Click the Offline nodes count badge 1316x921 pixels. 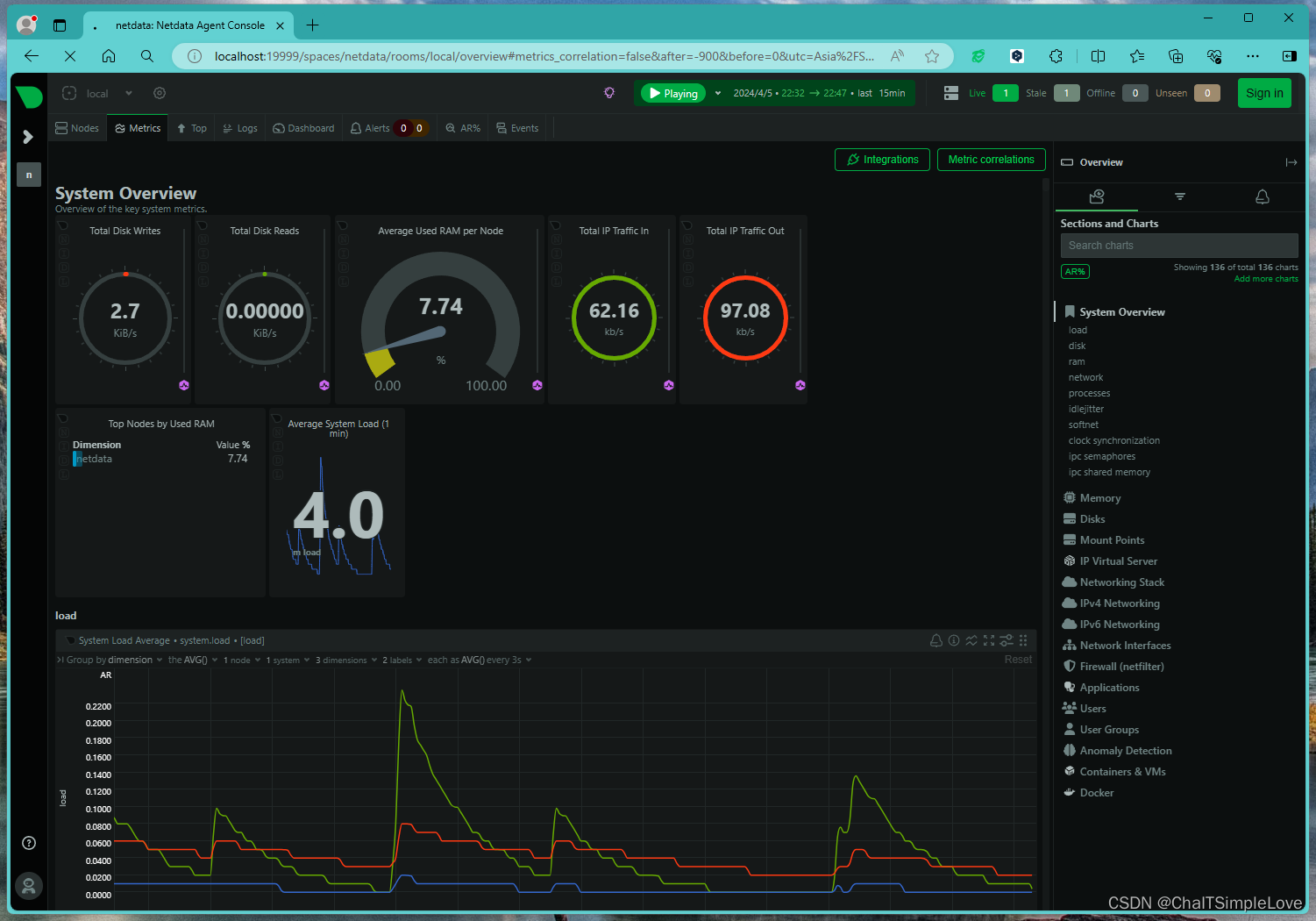[x=1135, y=93]
